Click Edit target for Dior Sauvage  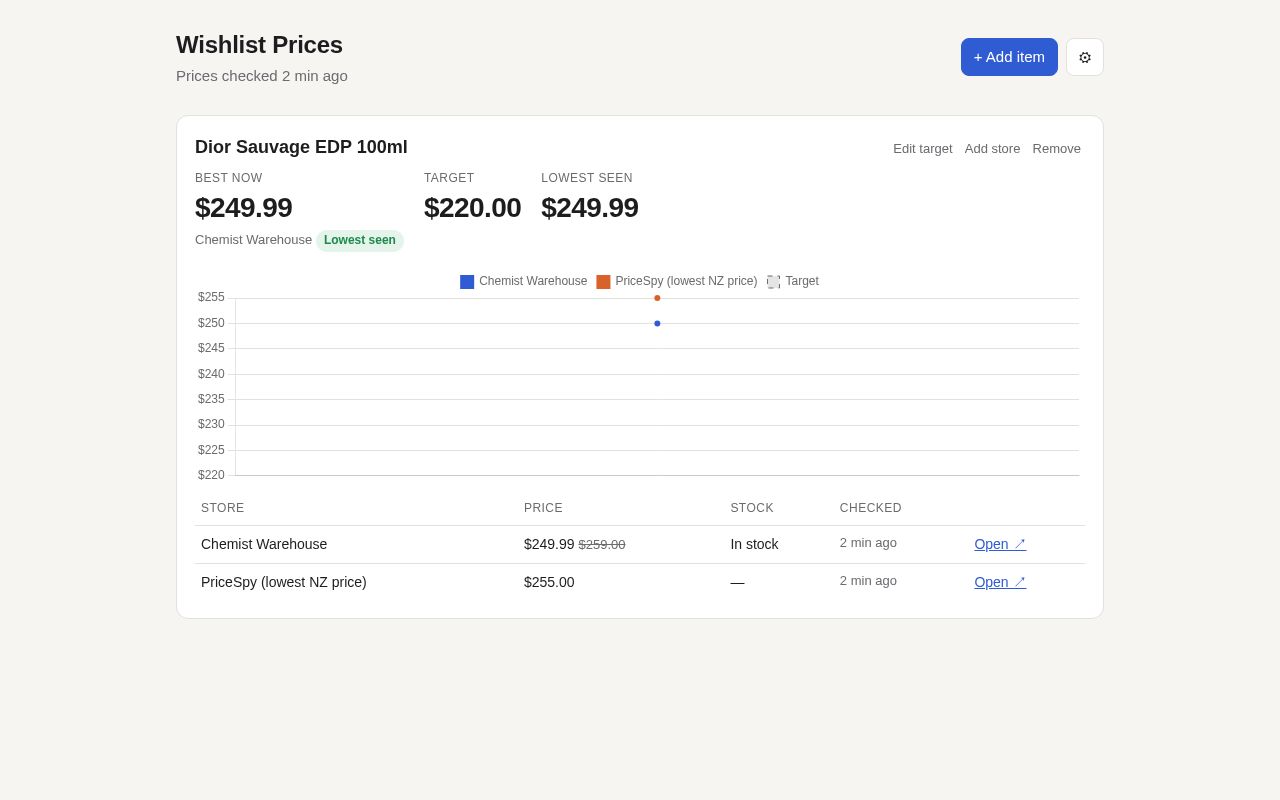(923, 149)
